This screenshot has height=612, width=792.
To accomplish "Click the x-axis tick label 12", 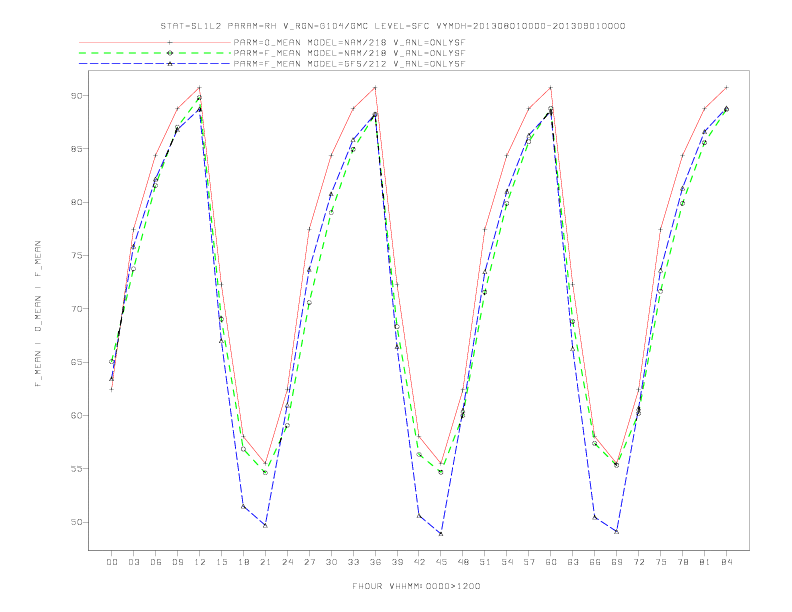I will click(x=200, y=562).
